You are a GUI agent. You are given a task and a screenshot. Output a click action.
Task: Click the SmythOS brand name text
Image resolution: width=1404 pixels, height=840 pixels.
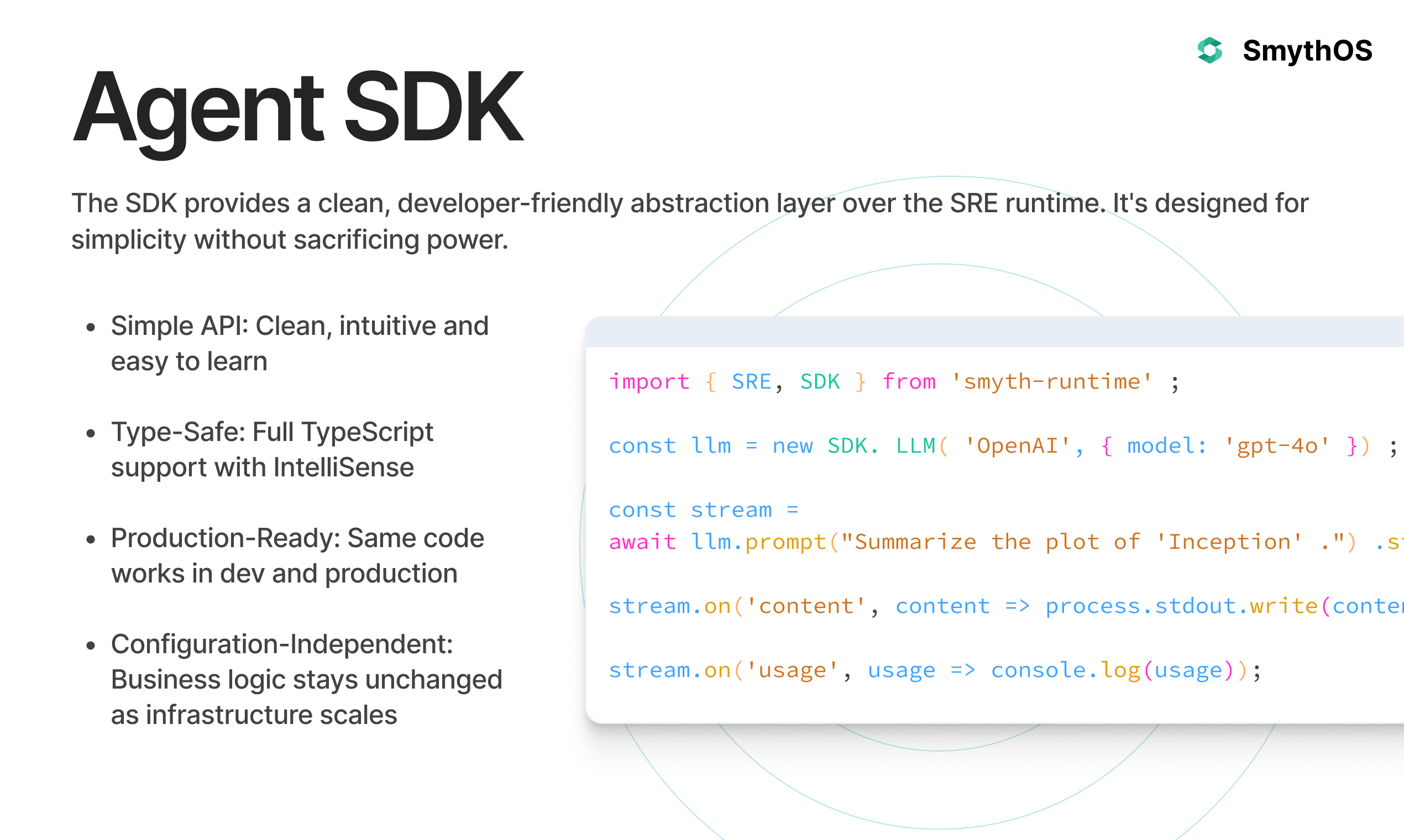click(x=1307, y=50)
